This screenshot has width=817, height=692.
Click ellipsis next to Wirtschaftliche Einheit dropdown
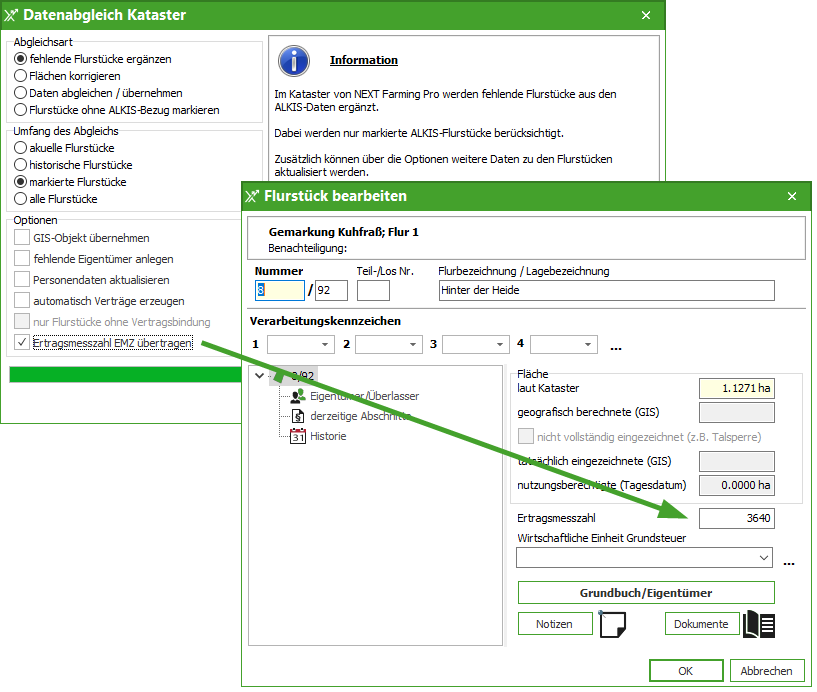pos(789,561)
